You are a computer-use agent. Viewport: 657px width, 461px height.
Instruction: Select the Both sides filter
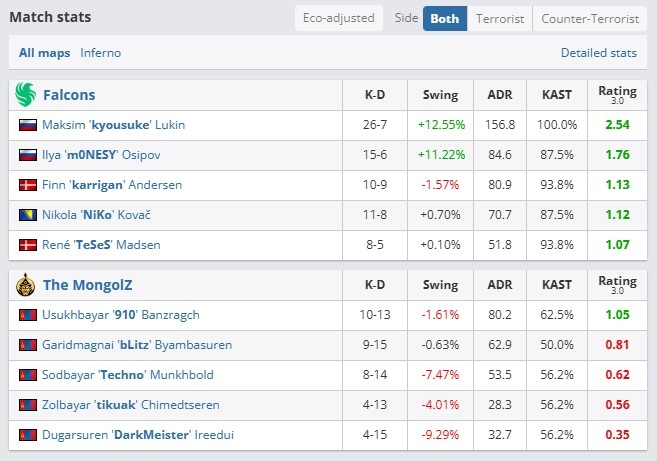pos(445,18)
